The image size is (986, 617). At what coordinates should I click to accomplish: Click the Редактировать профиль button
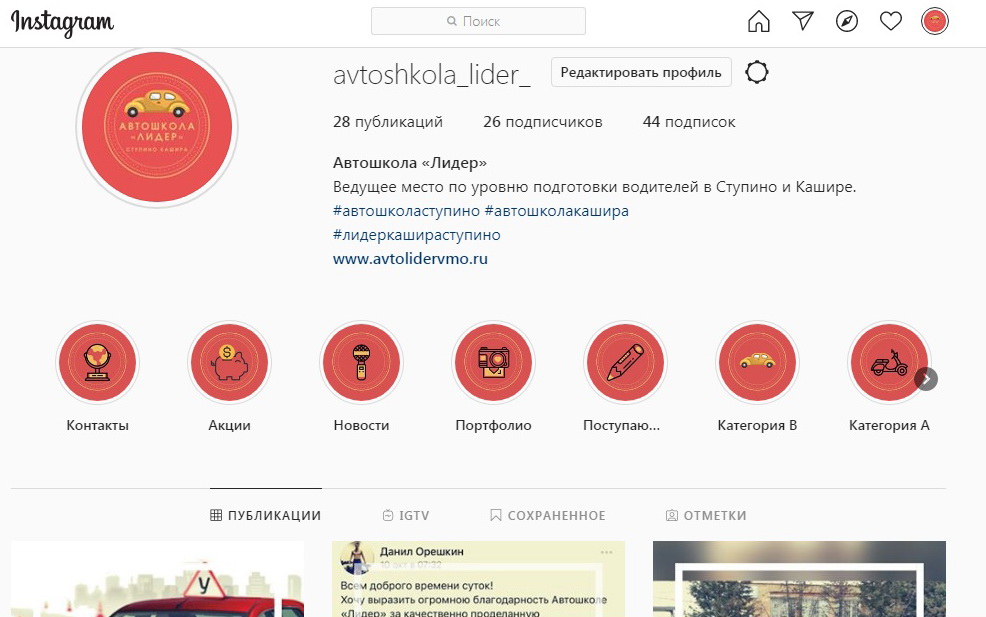641,72
